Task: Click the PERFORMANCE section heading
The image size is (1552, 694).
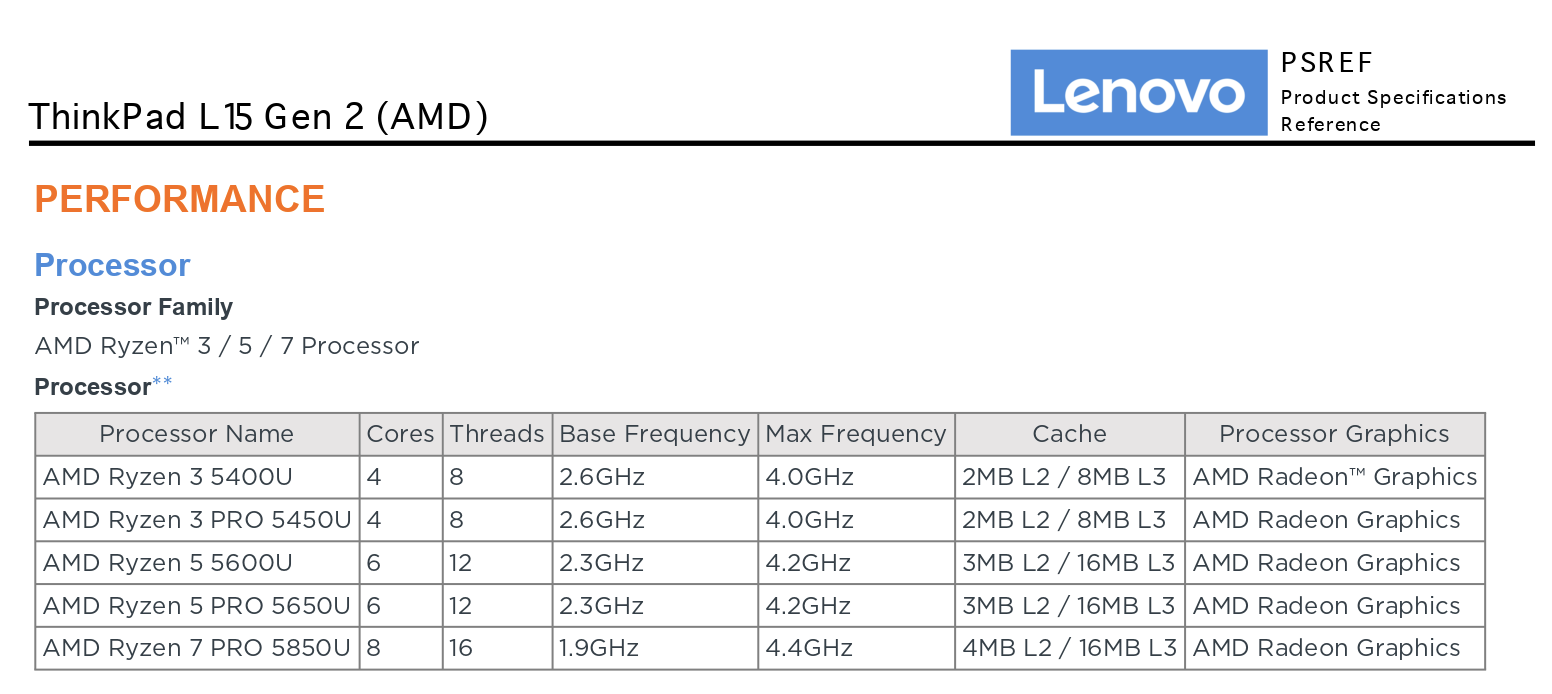Action: coord(180,199)
